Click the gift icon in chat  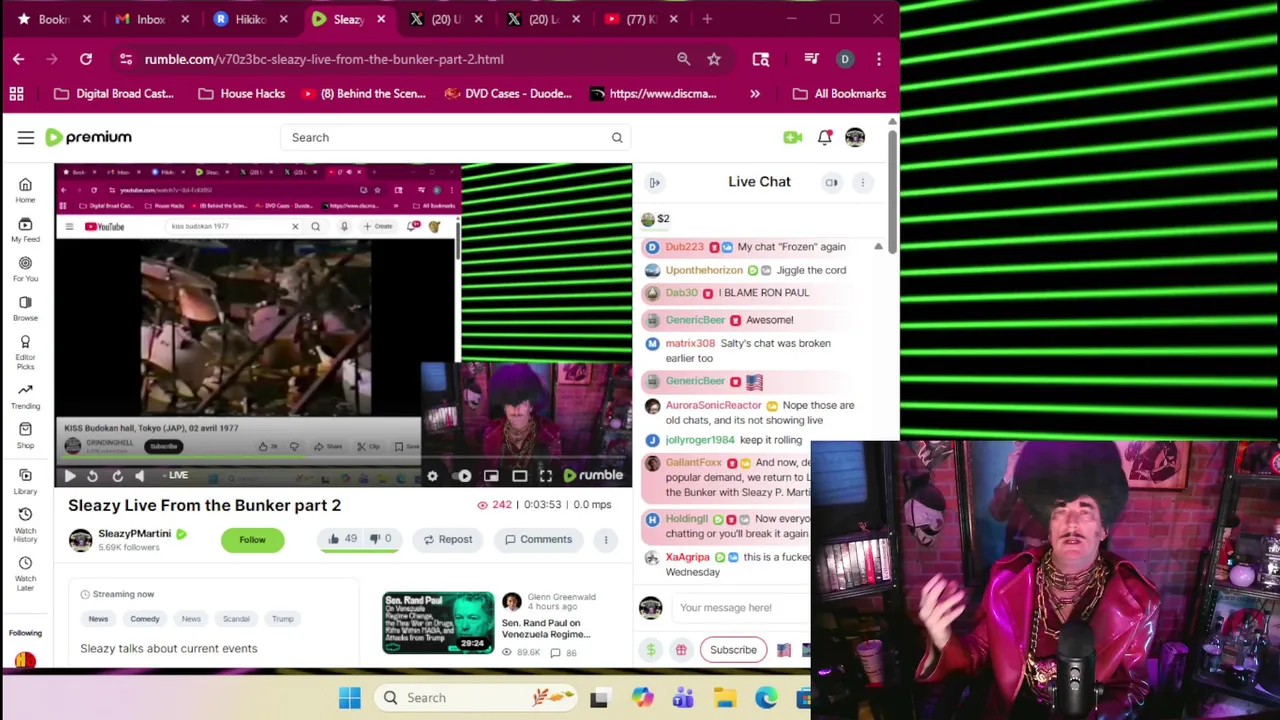pyautogui.click(x=681, y=650)
